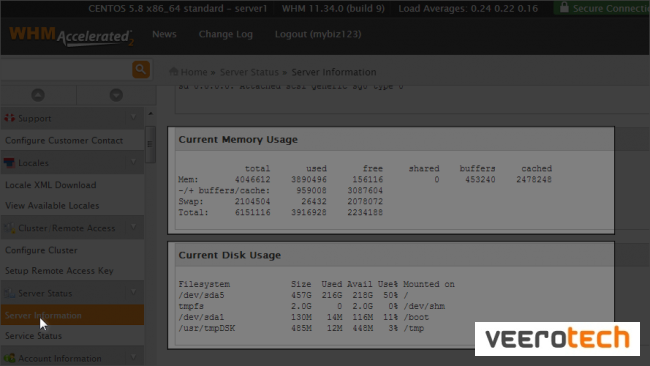Click the Home icon in the breadcrumb
Viewport: 650px width, 366px height.
(174, 71)
